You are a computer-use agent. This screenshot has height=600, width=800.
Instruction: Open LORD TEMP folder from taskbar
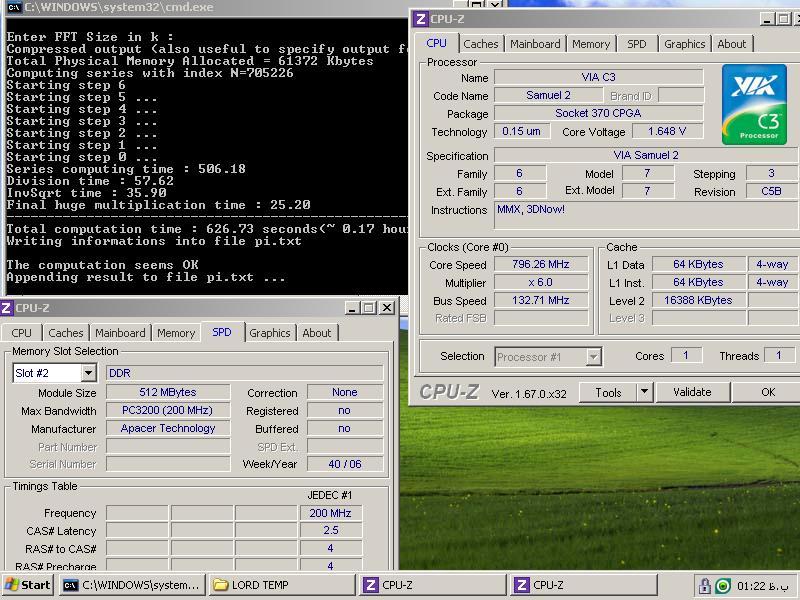(x=282, y=585)
